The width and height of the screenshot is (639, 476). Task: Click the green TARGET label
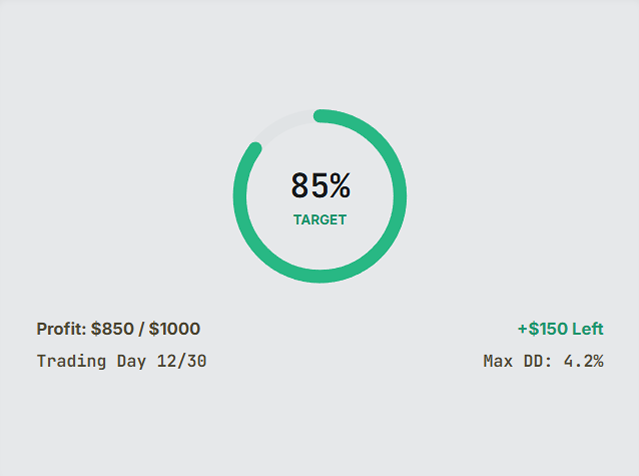(x=320, y=220)
